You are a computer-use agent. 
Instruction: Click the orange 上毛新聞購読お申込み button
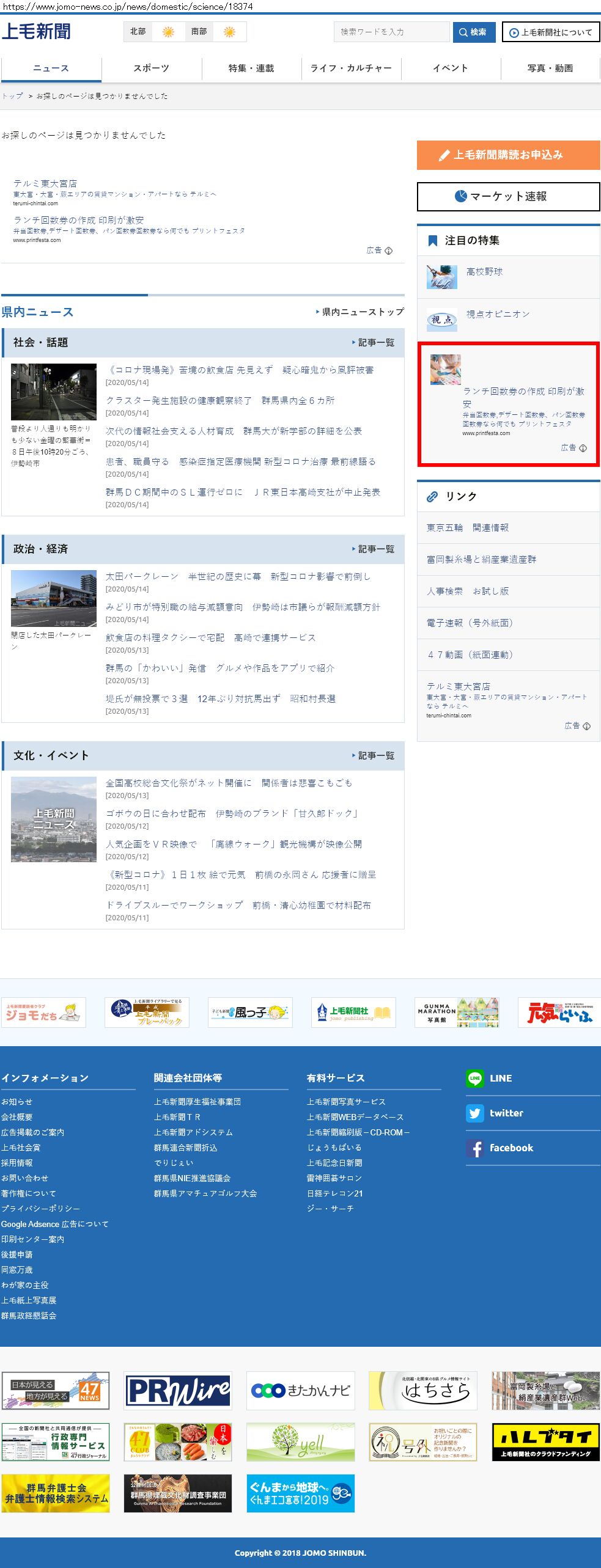508,155
